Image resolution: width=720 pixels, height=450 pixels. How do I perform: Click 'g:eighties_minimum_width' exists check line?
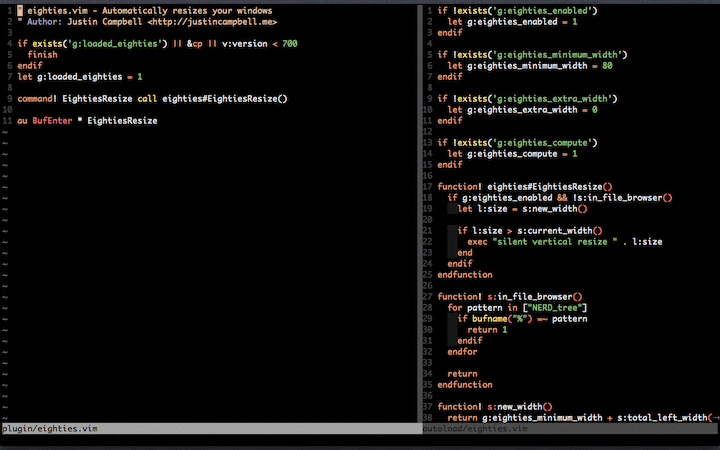532,55
